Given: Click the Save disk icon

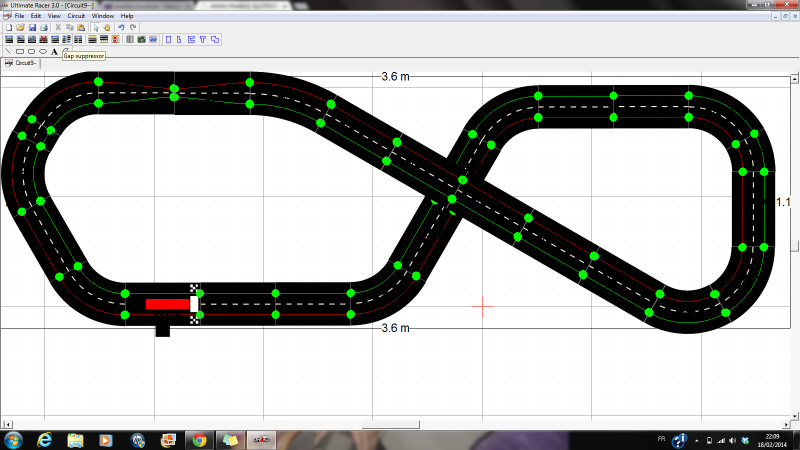Looking at the screenshot, I should pyautogui.click(x=31, y=27).
